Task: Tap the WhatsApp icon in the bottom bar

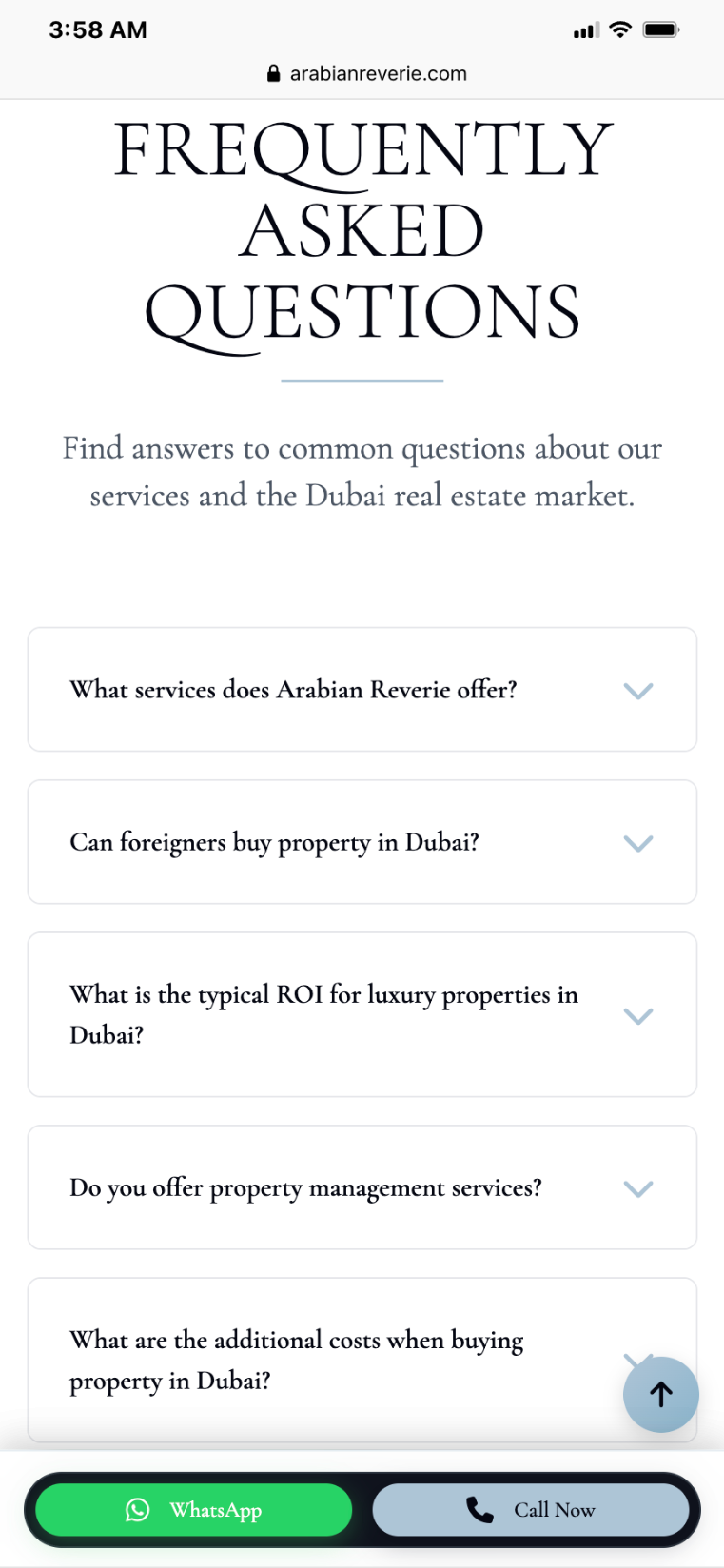Action: (x=139, y=1510)
